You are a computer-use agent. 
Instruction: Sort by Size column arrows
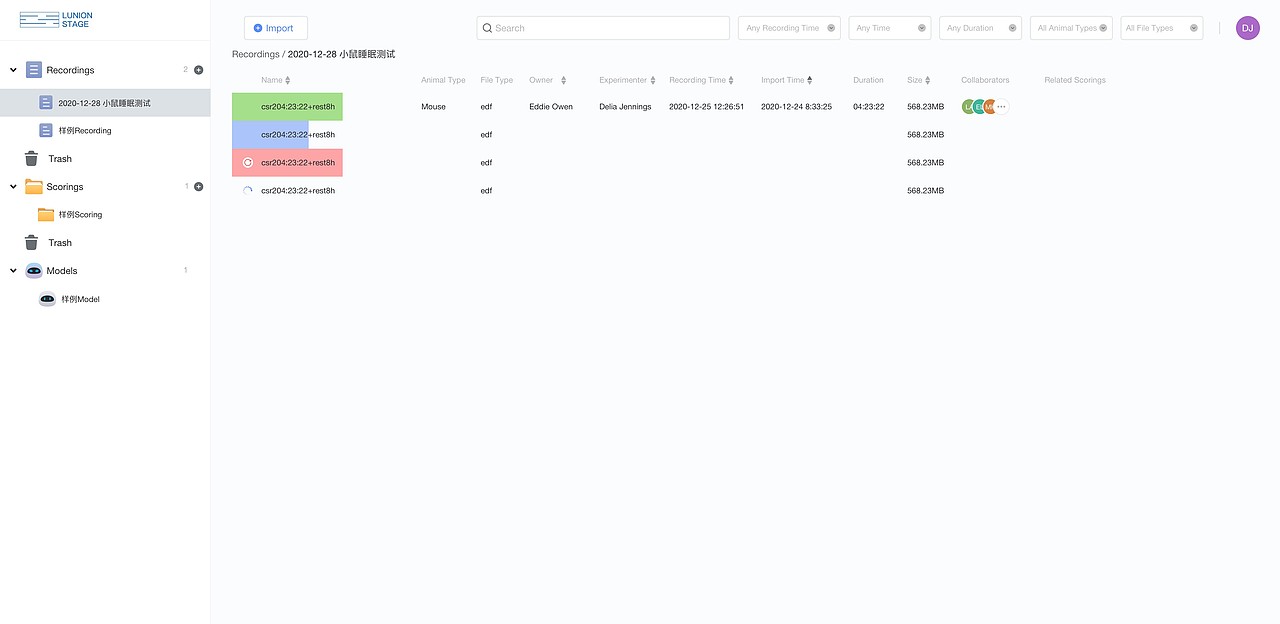pyautogui.click(x=928, y=80)
